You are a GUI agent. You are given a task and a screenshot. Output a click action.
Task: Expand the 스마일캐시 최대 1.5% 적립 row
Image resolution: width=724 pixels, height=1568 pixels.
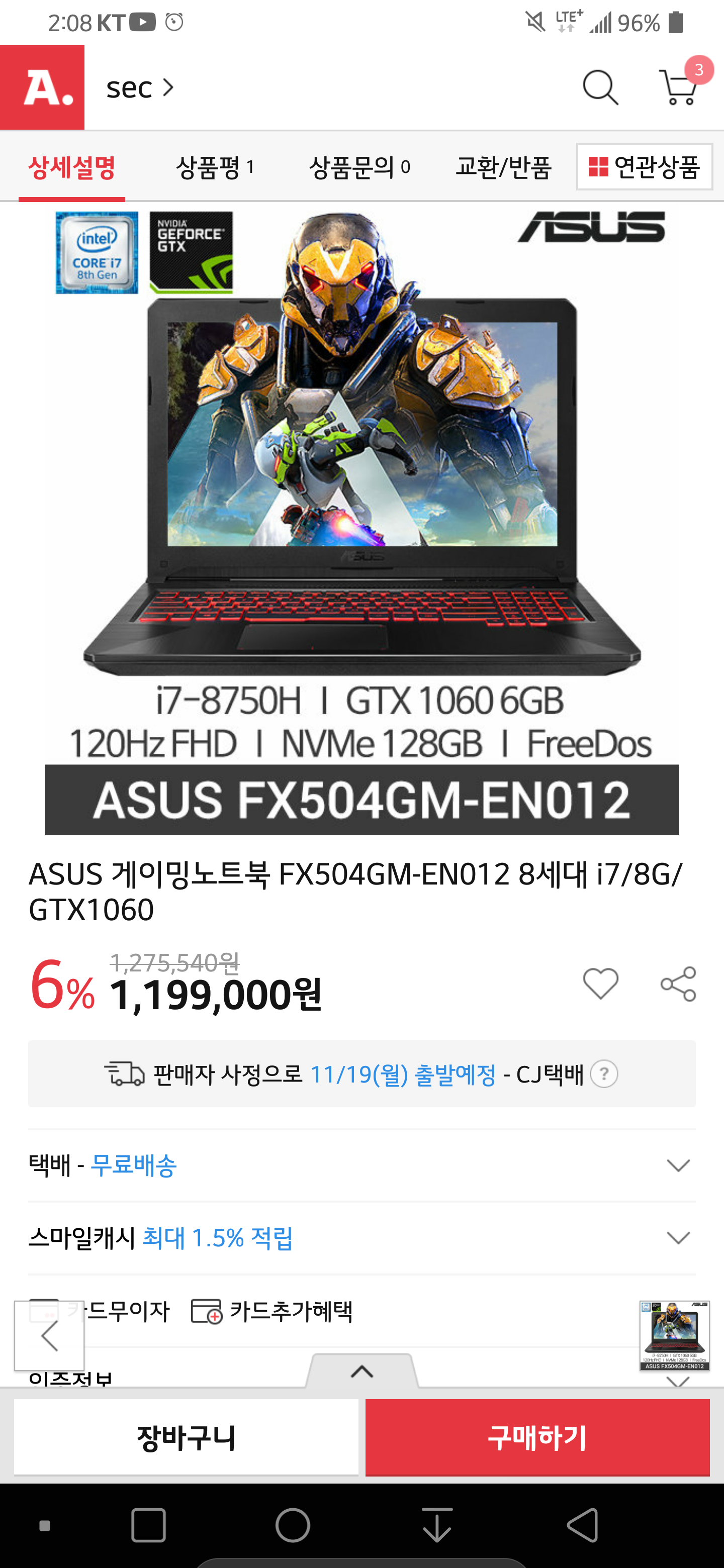click(x=361, y=1238)
